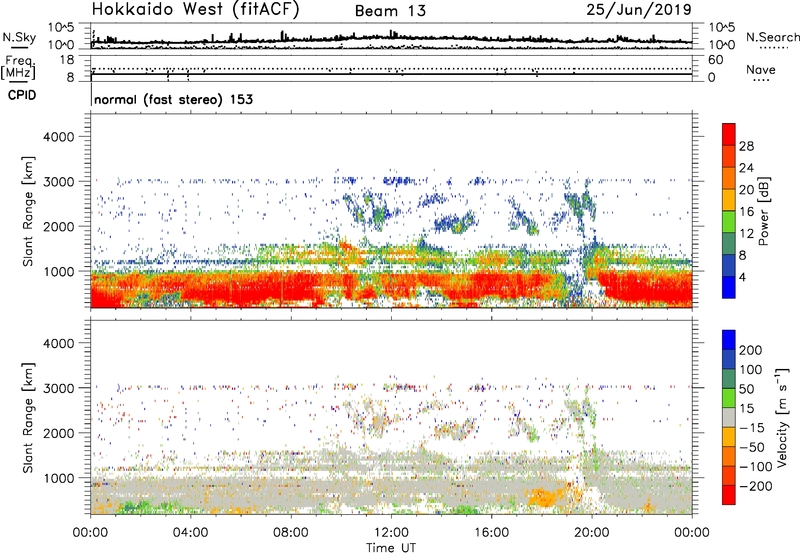Screen dimensions: 800x554
Task: Click '1000' on the Velocity panel range axis
Action: click(x=59, y=478)
